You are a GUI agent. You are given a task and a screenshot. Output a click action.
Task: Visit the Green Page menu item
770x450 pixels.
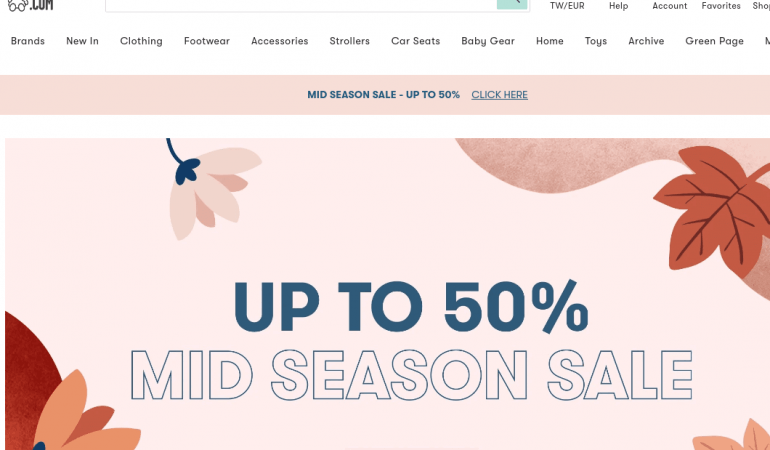click(x=714, y=41)
